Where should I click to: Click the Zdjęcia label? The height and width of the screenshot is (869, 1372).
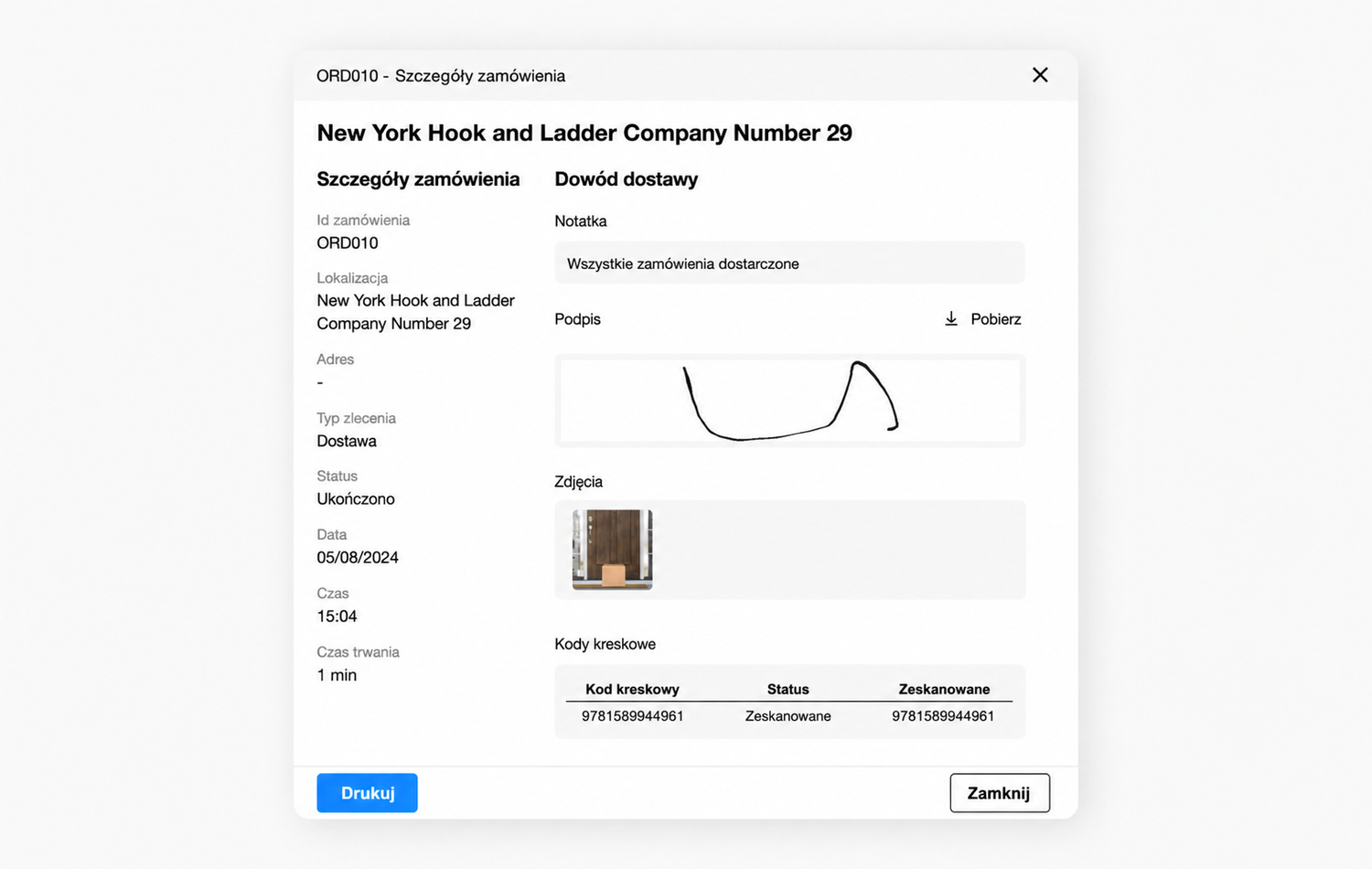pyautogui.click(x=578, y=482)
